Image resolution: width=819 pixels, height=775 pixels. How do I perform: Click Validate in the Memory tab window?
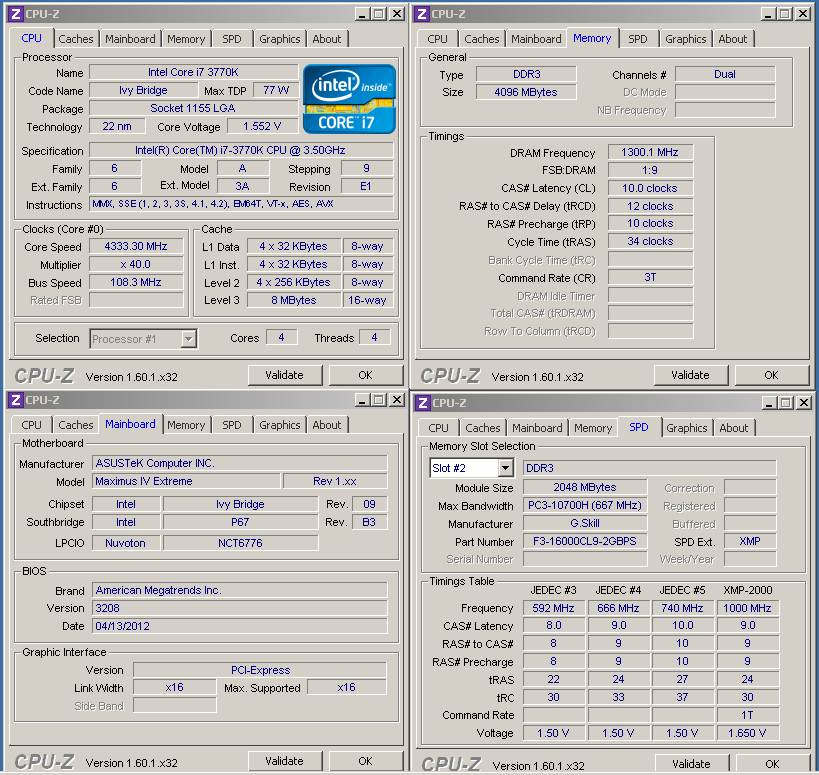tap(691, 375)
